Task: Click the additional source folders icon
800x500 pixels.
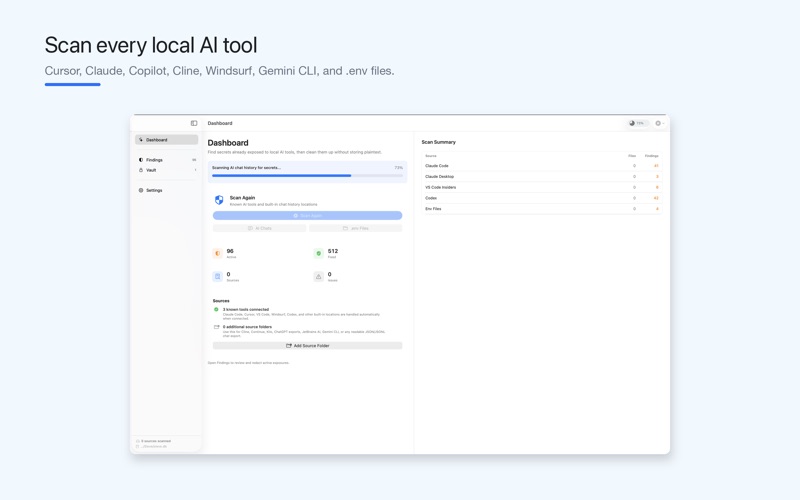Action: (216, 327)
